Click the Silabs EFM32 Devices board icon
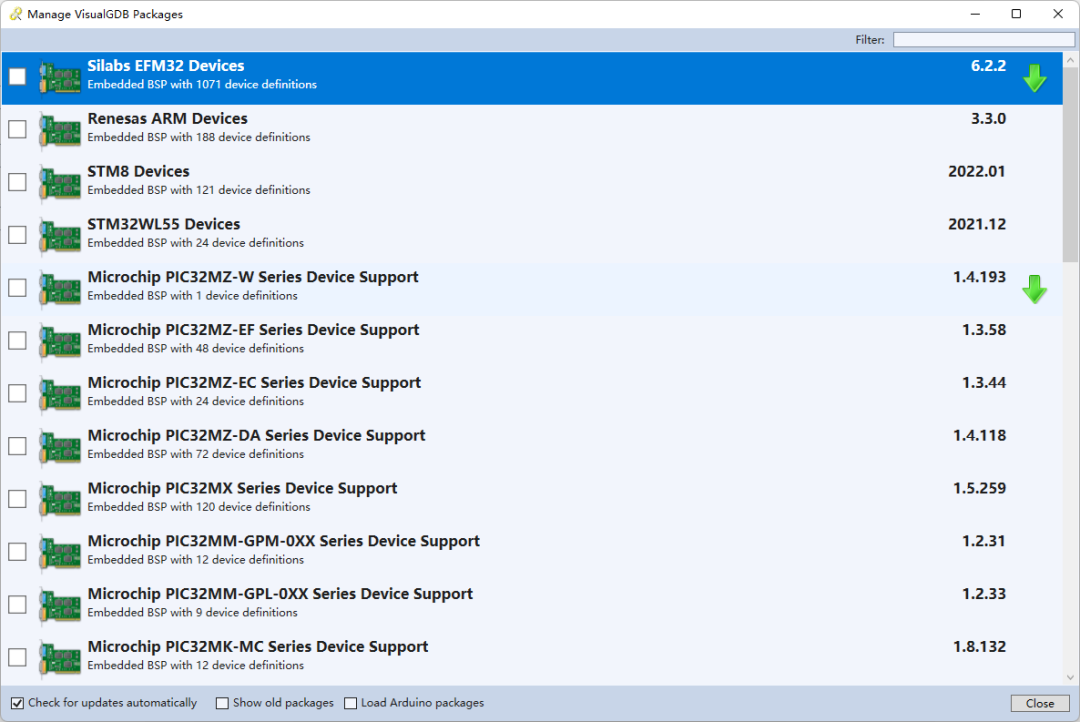1080x722 pixels. pos(60,77)
